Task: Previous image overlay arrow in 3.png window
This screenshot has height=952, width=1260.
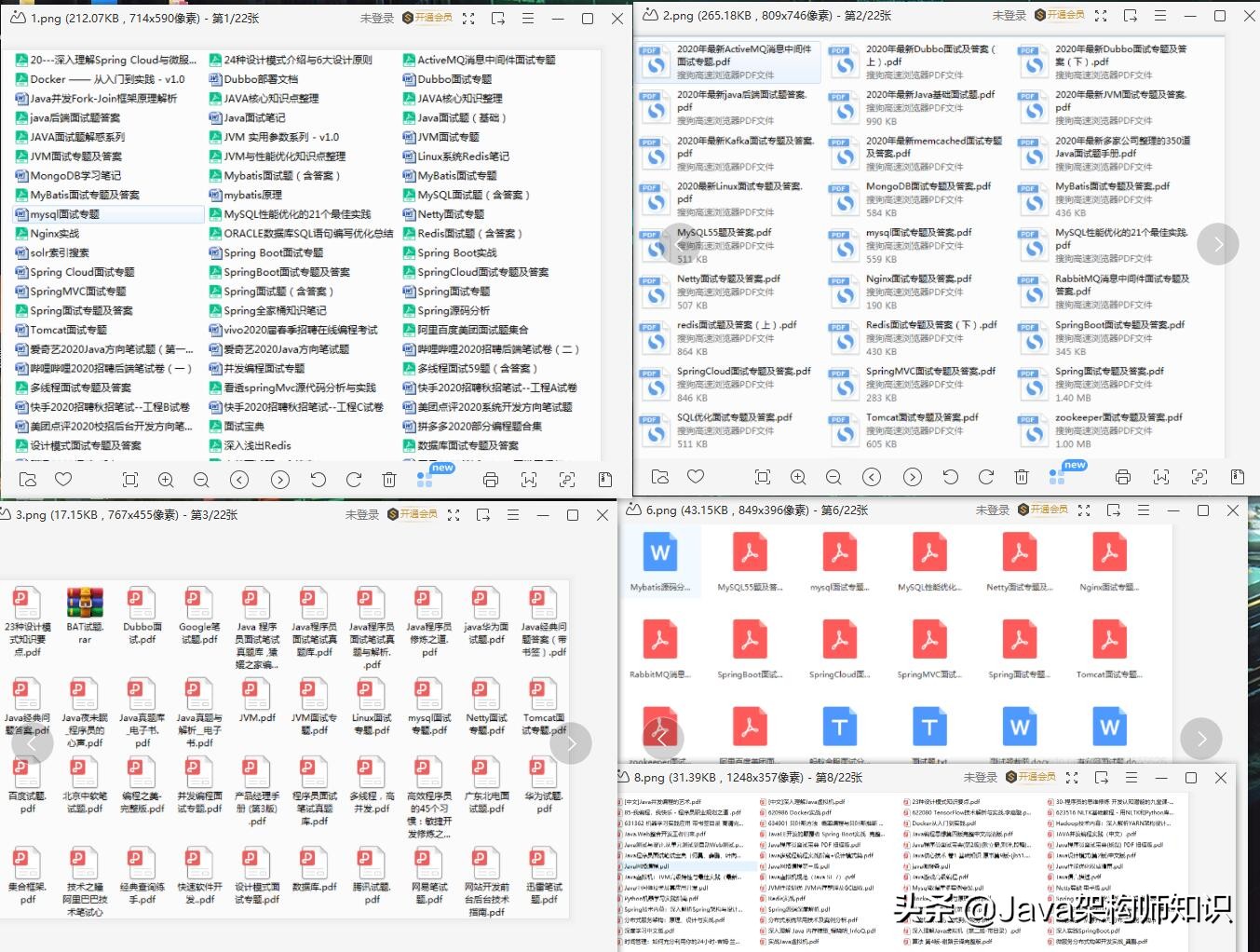Action: click(x=33, y=743)
